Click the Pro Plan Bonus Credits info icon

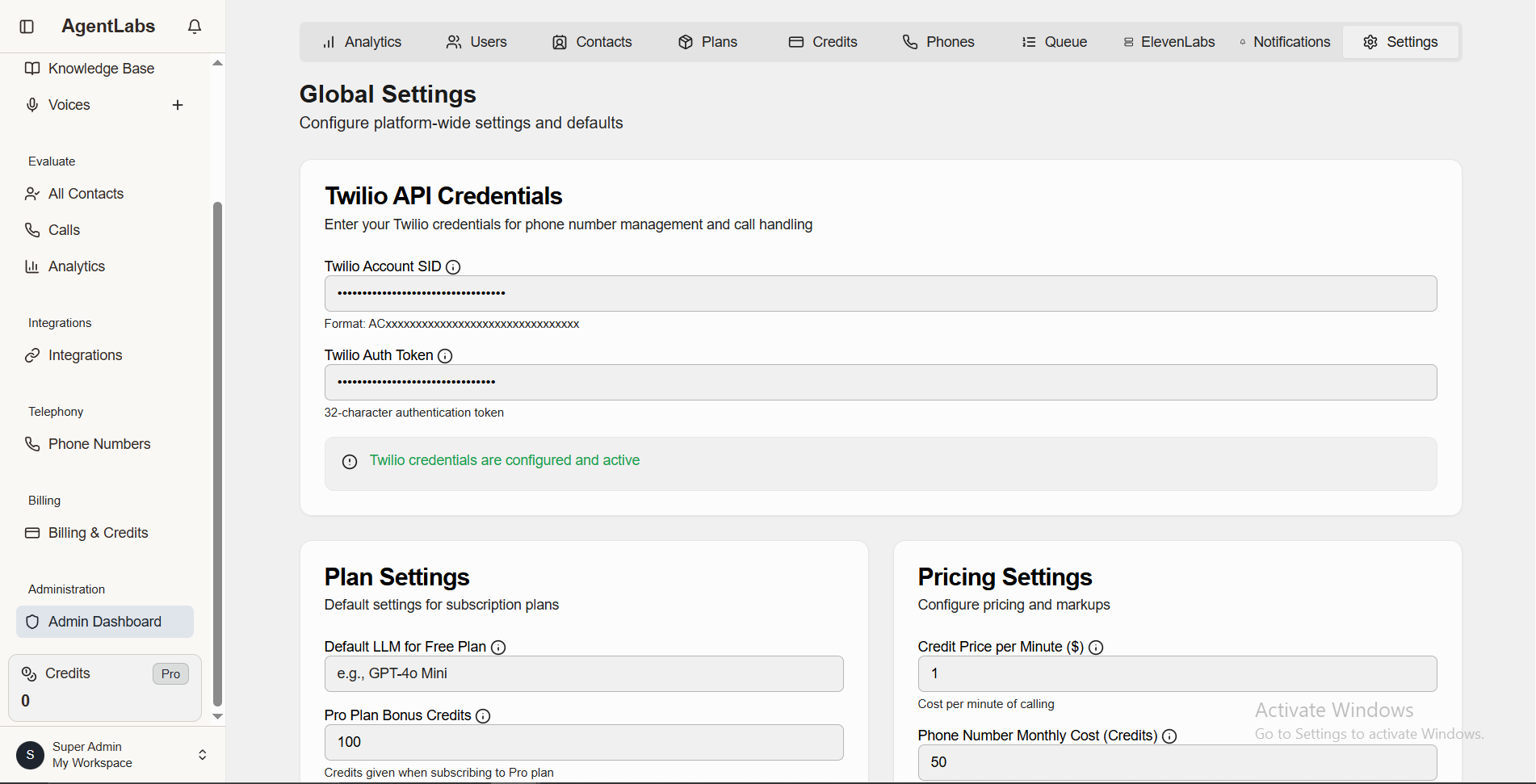point(483,716)
